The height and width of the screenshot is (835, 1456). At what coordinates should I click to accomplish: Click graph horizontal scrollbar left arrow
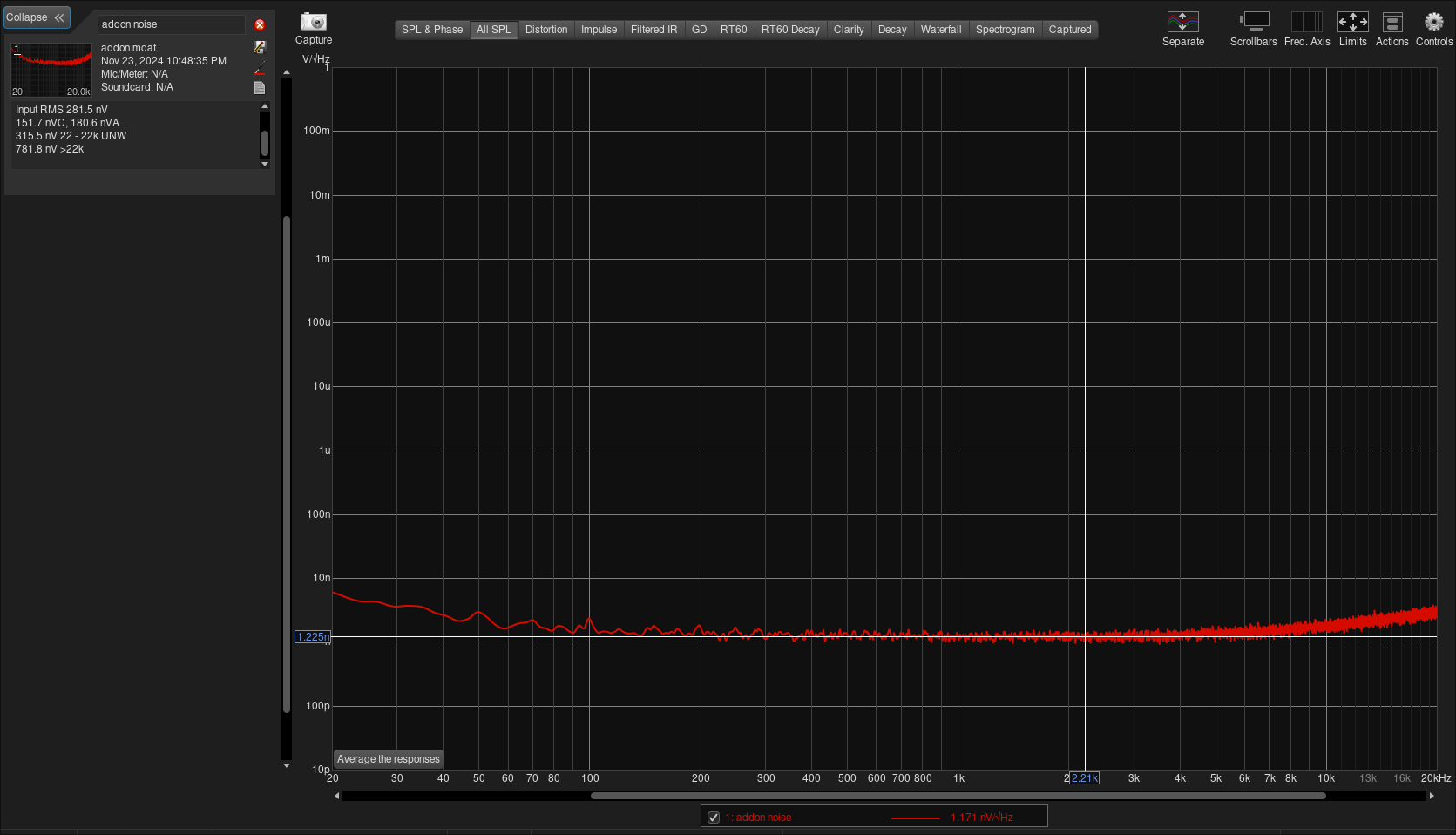coord(337,796)
